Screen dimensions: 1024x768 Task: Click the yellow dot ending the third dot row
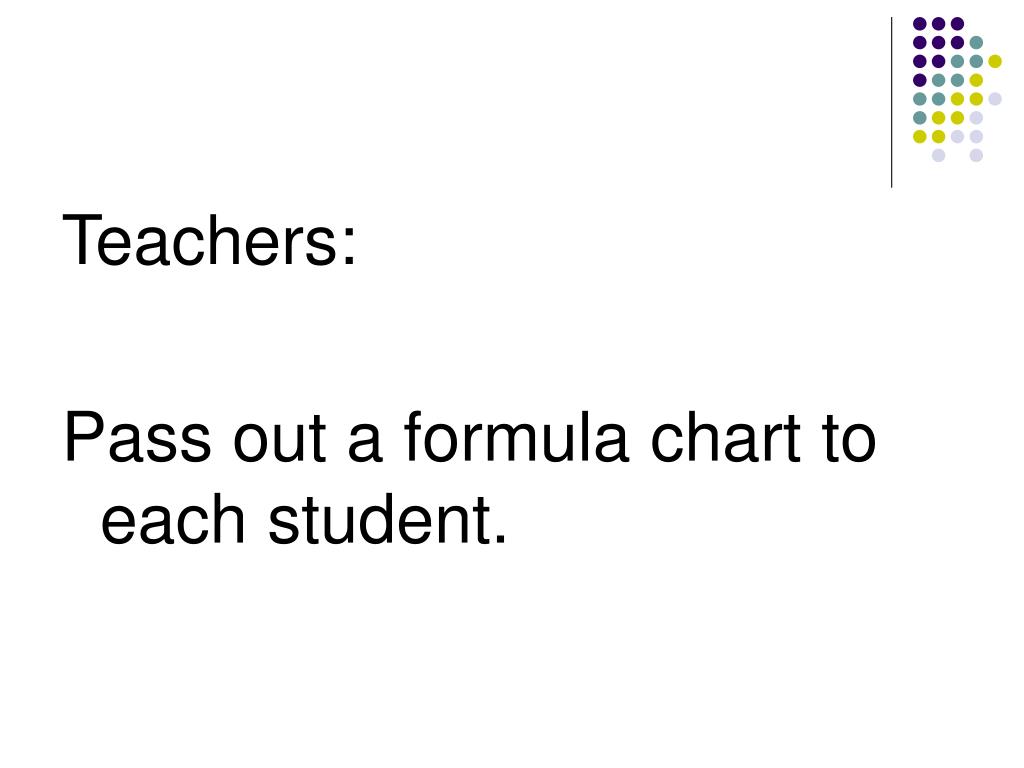coord(995,61)
